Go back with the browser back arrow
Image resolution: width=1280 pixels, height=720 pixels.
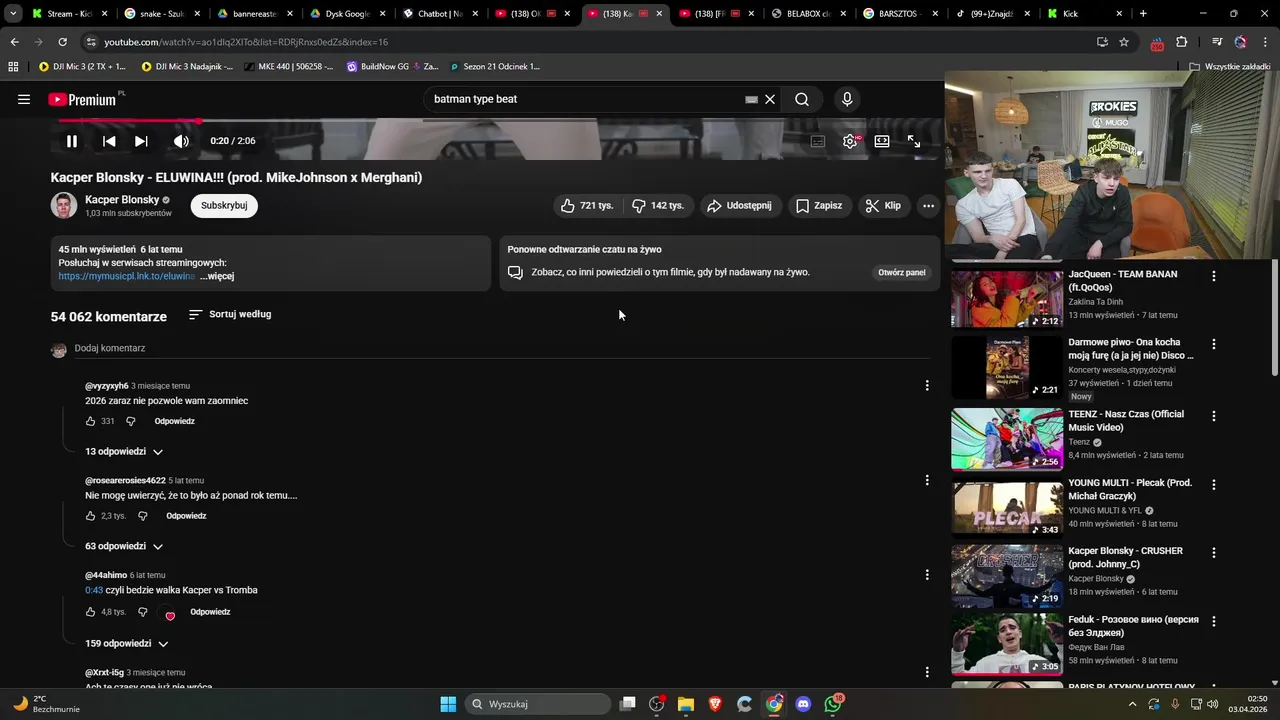(14, 42)
